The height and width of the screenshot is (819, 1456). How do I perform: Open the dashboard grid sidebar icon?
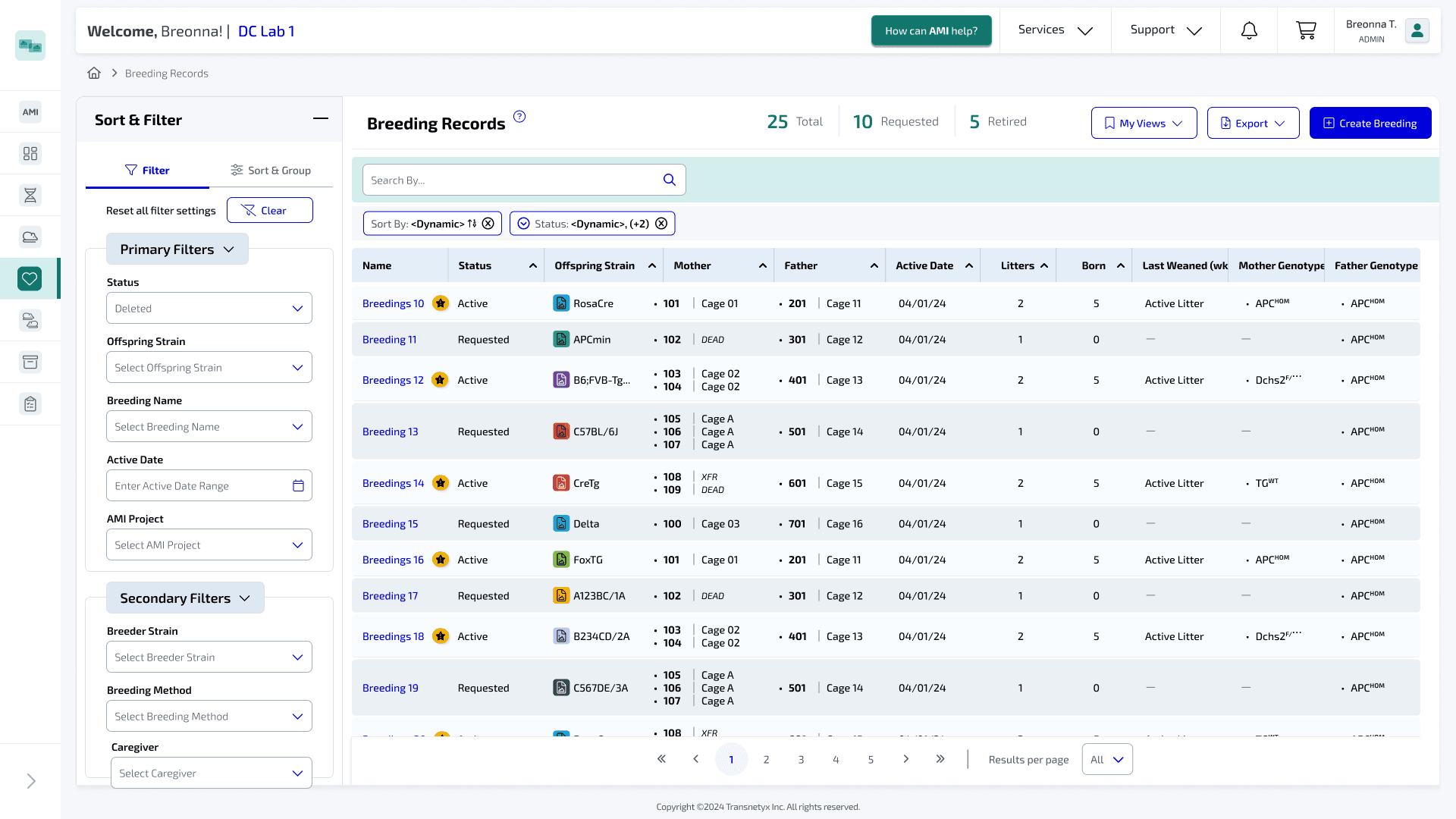[30, 154]
